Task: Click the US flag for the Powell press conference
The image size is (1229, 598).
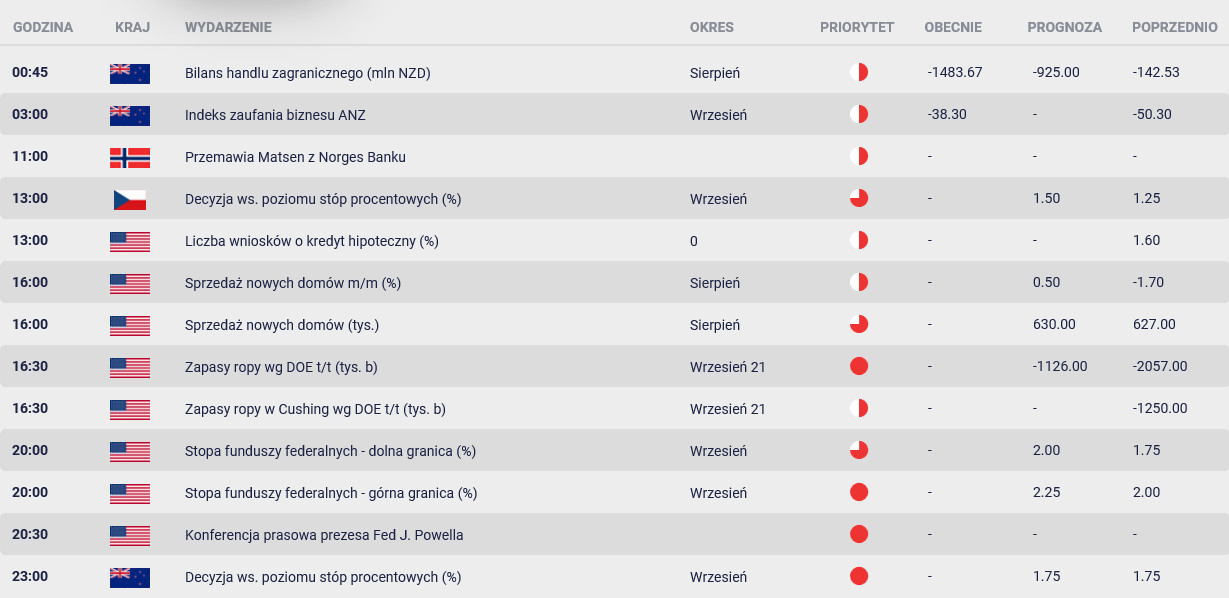Action: coord(130,535)
